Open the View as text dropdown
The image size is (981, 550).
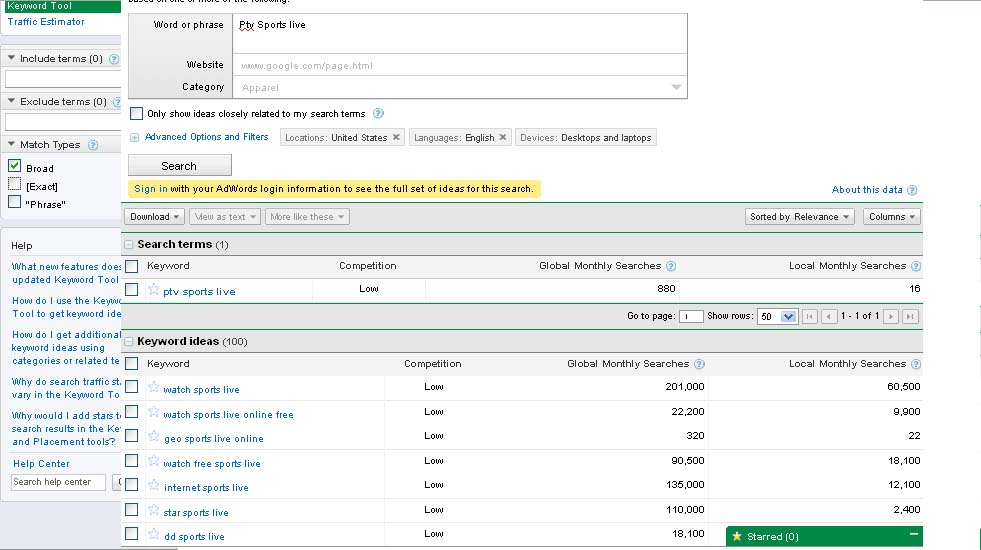[225, 216]
